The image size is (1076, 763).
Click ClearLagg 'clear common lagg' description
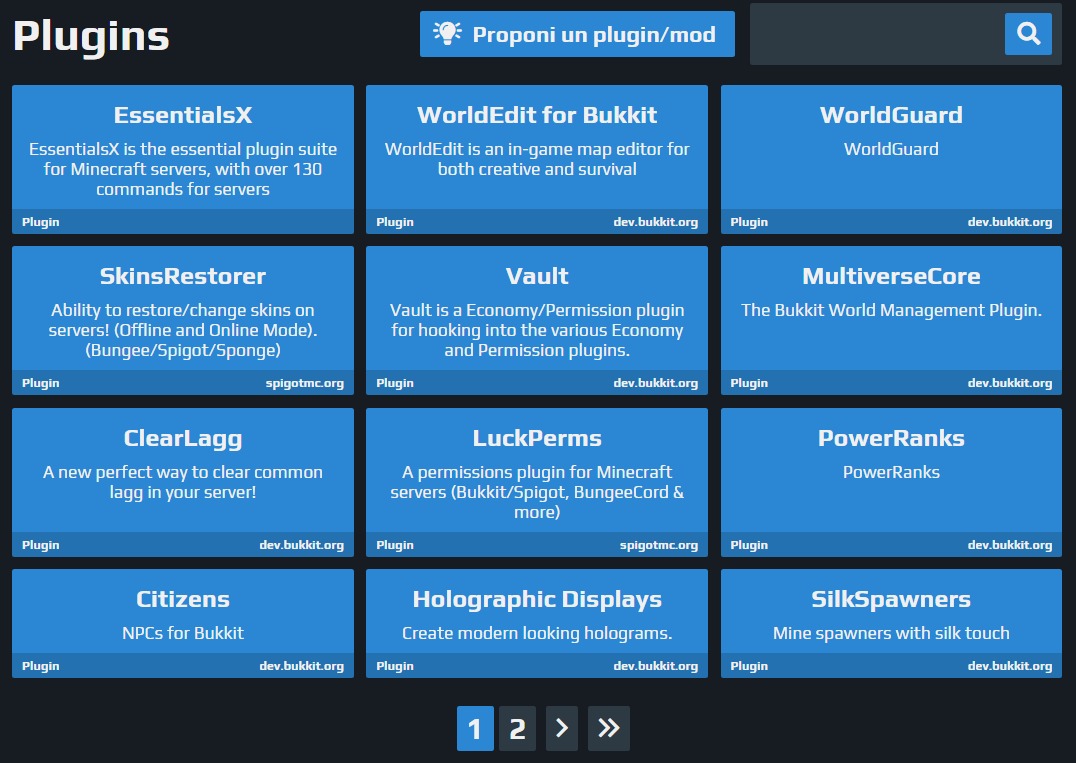183,482
